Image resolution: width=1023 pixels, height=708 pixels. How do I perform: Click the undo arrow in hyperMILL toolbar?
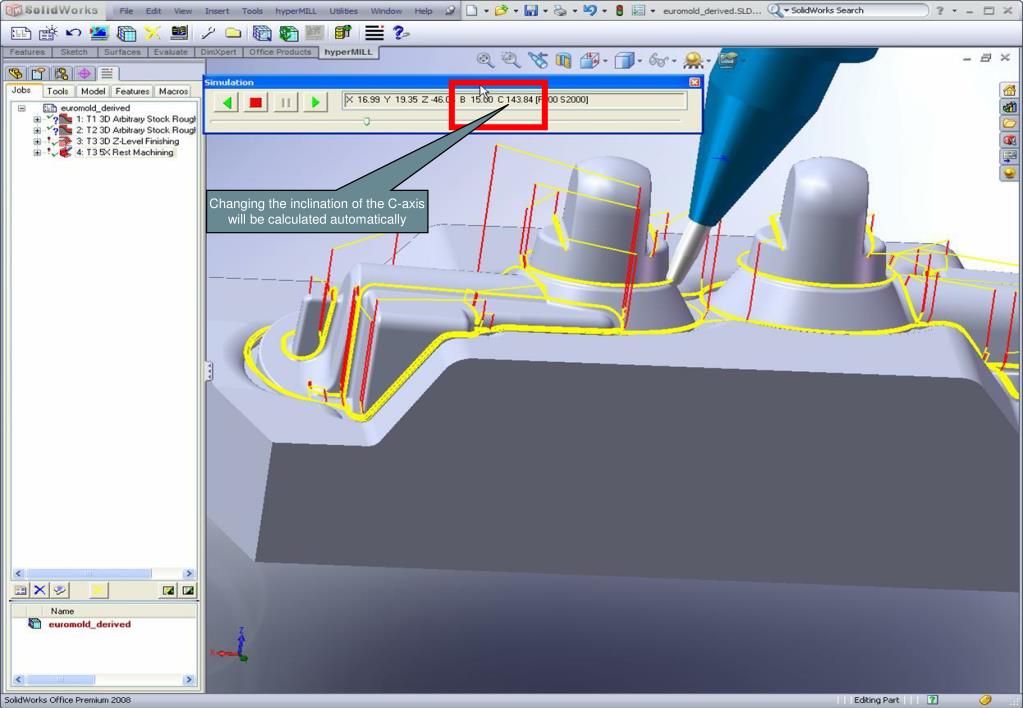pos(71,33)
